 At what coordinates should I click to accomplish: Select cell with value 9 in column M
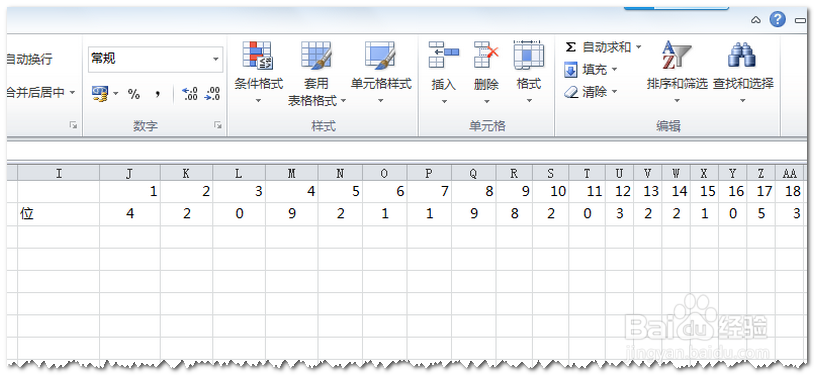click(x=292, y=214)
